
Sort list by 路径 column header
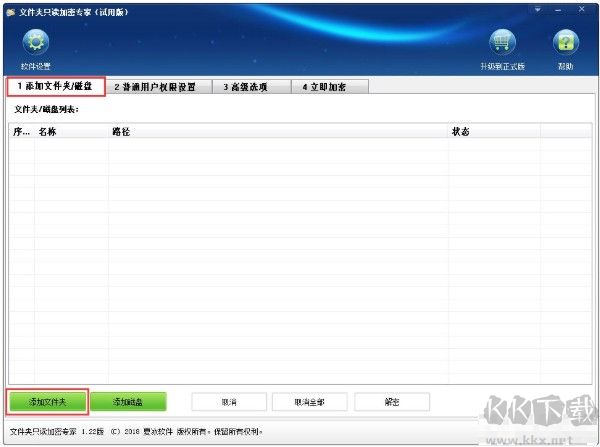[278, 132]
